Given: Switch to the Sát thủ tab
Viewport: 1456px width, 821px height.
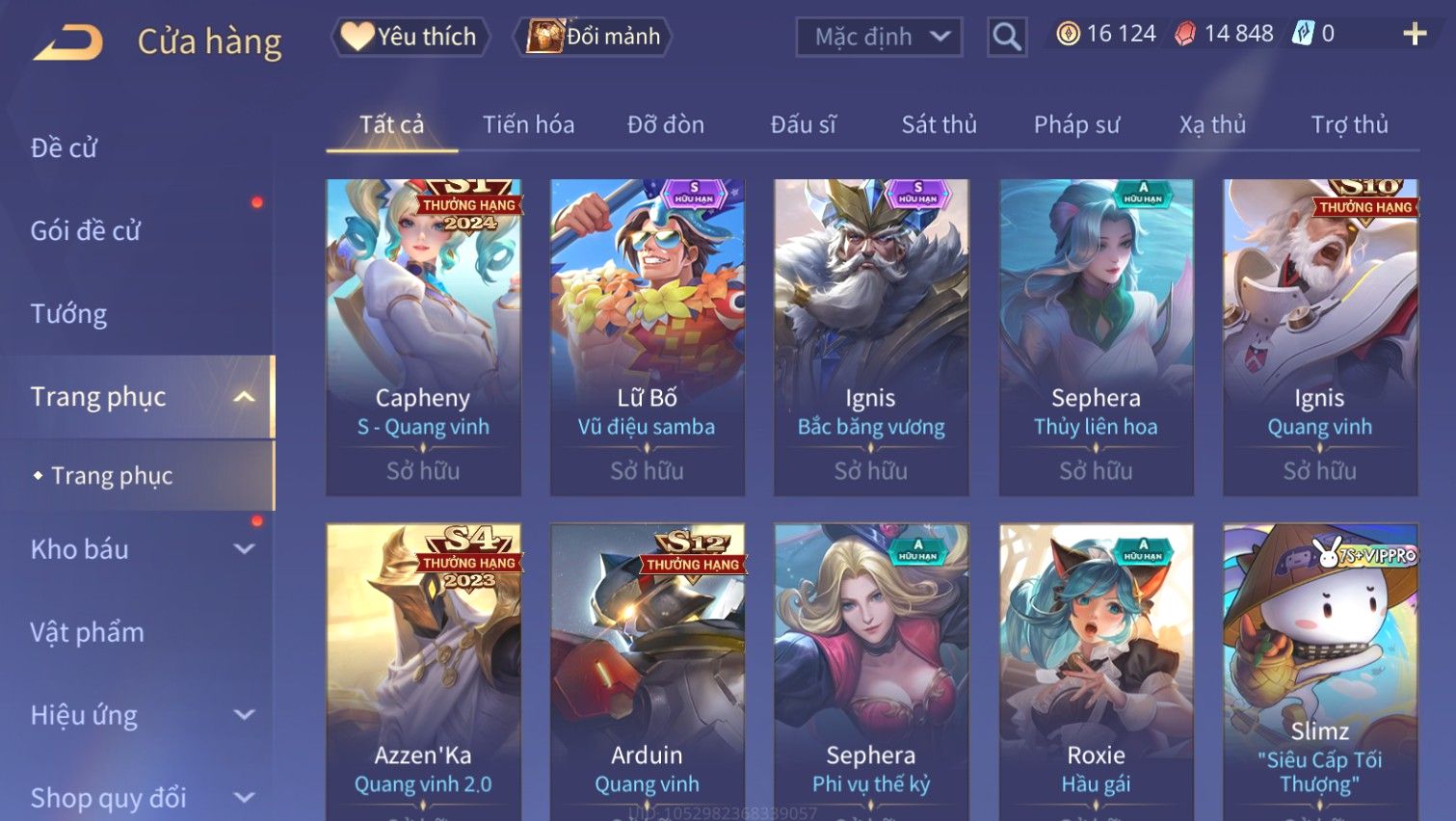Looking at the screenshot, I should click(x=939, y=124).
